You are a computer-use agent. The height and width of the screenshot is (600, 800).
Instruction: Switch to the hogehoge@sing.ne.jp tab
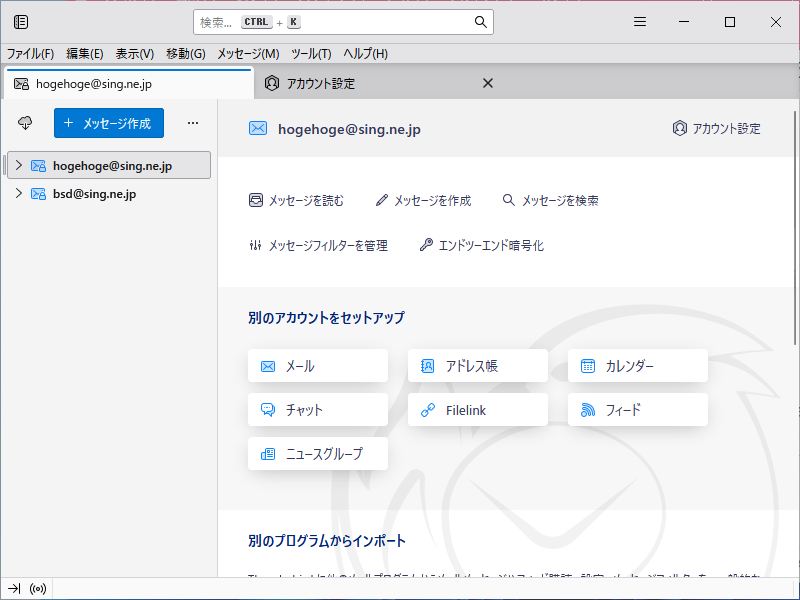[129, 84]
